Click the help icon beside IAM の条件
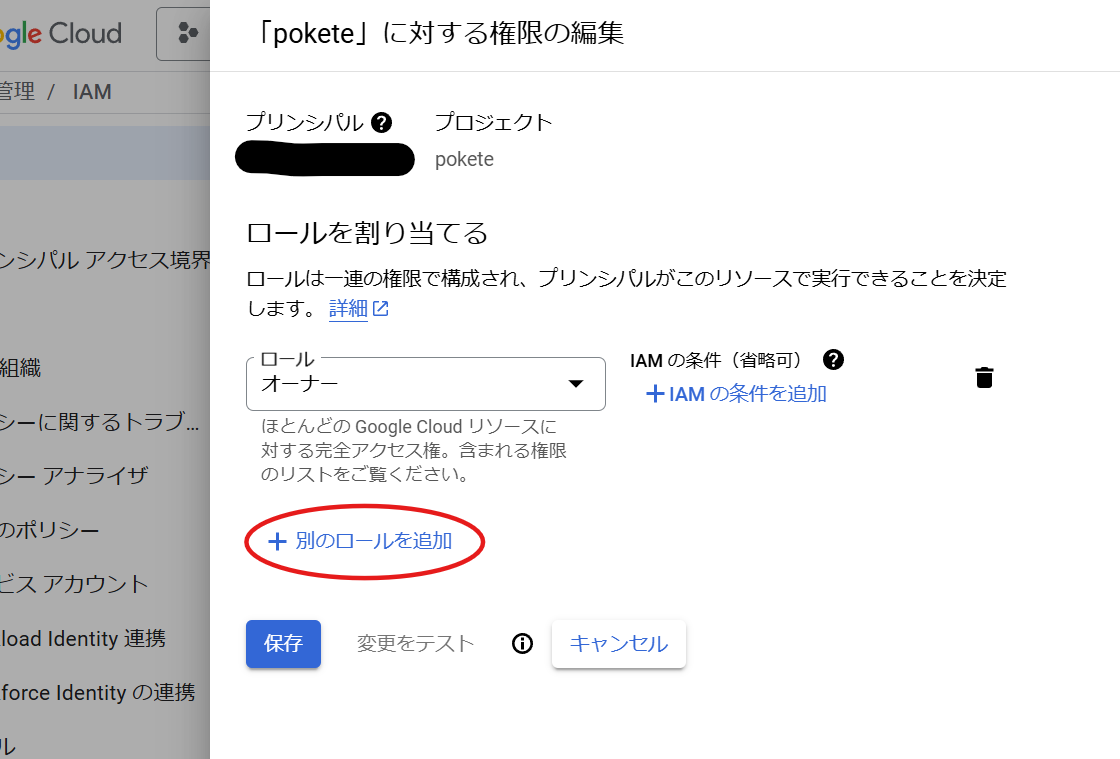 (x=833, y=359)
